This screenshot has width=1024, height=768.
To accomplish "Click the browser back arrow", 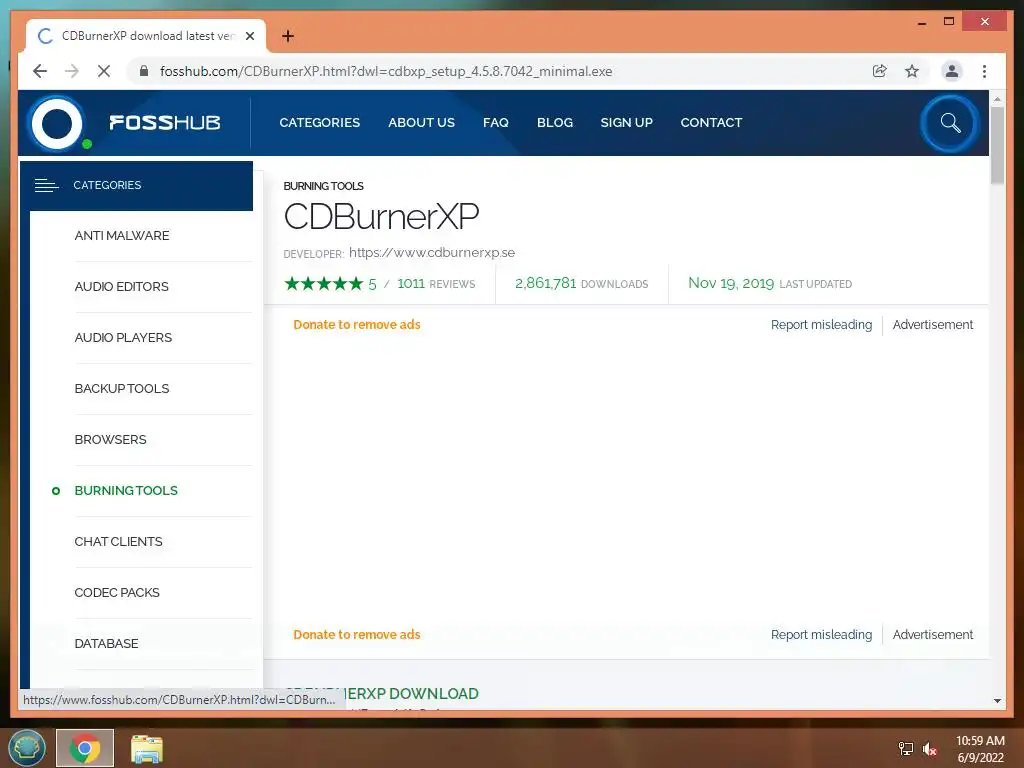I will coord(40,71).
